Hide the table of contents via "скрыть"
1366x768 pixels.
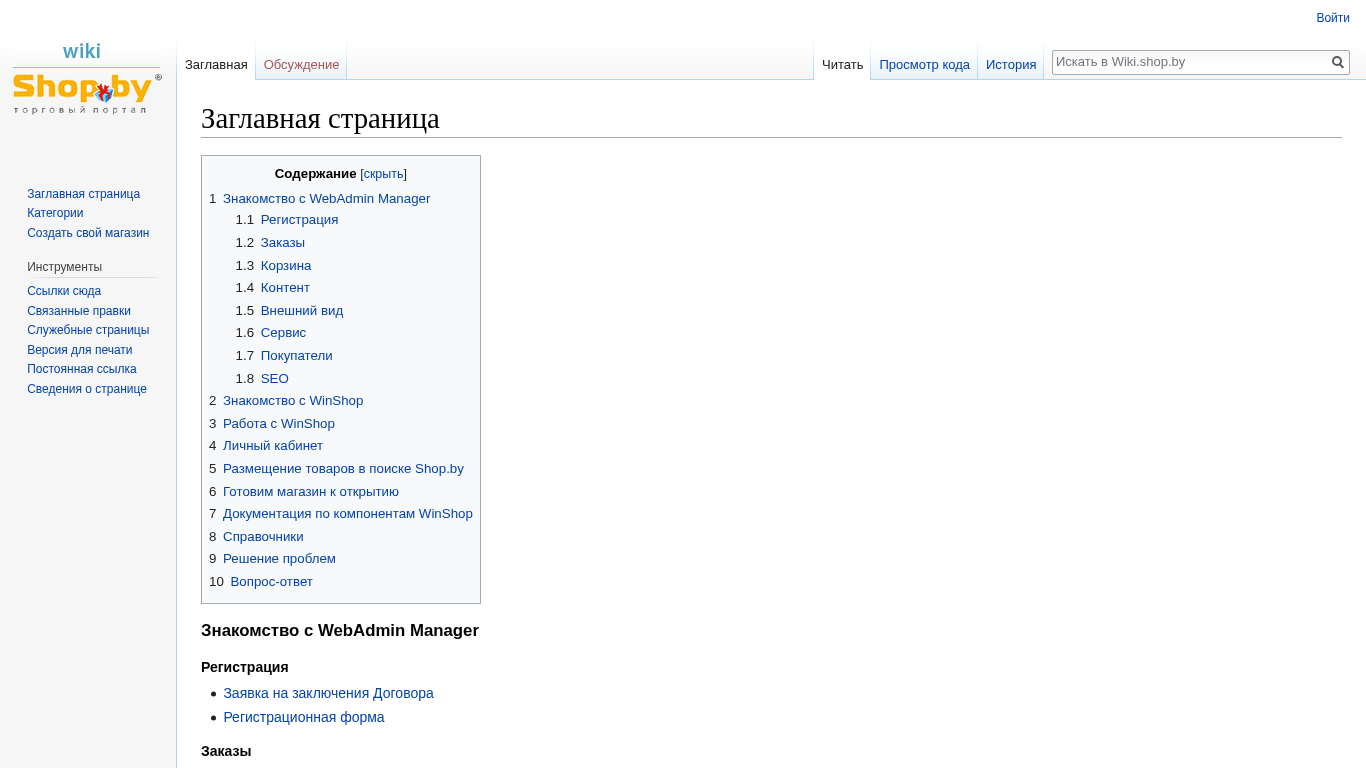pos(383,174)
